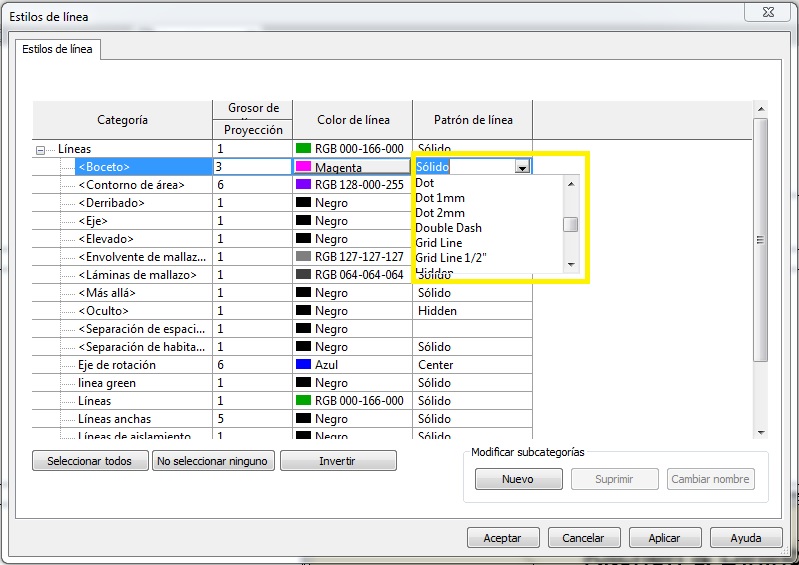Click scroll down arrow in pattern list

[x=571, y=264]
